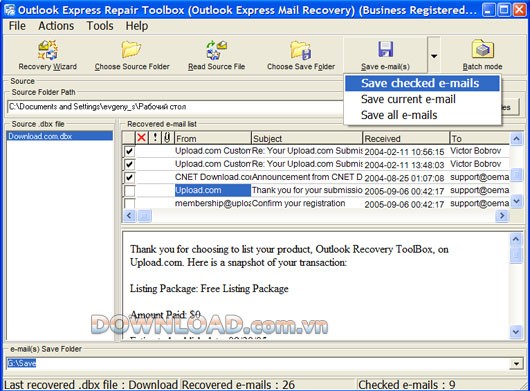This screenshot has width=530, height=391.
Task: Click e-mail list scroll right arrow
Action: (x=502, y=216)
